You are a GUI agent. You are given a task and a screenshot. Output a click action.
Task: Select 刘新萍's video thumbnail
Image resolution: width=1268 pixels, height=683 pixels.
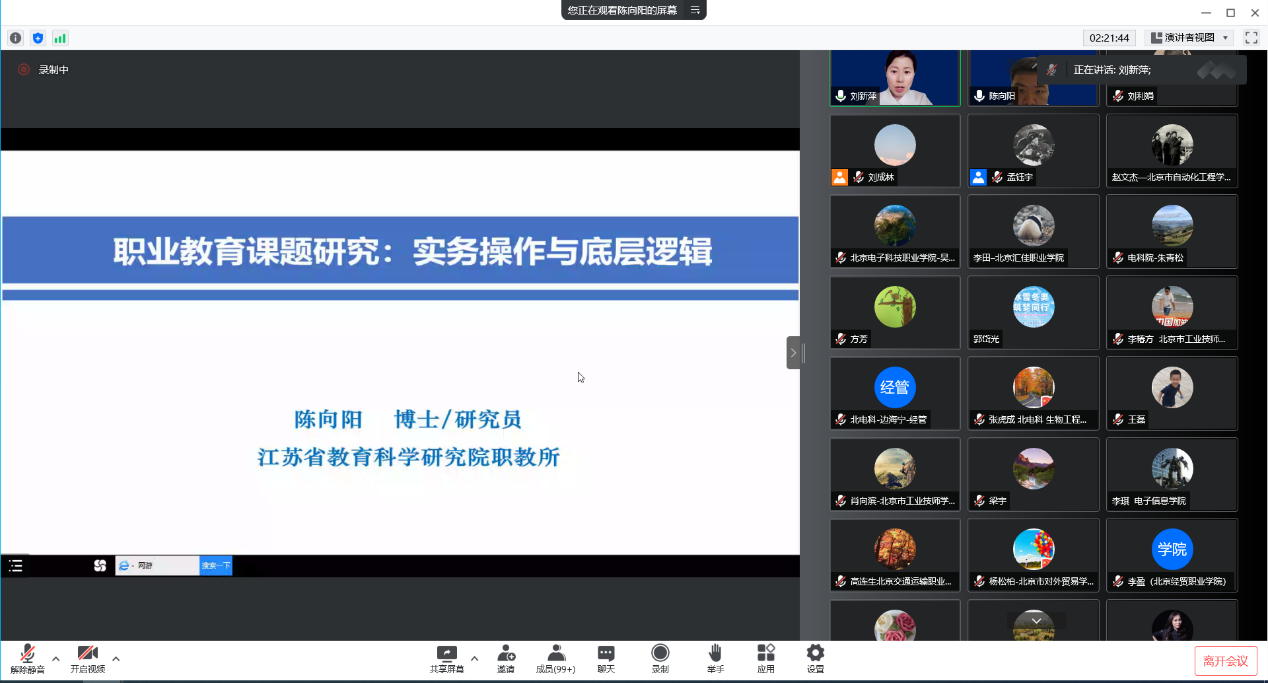895,78
